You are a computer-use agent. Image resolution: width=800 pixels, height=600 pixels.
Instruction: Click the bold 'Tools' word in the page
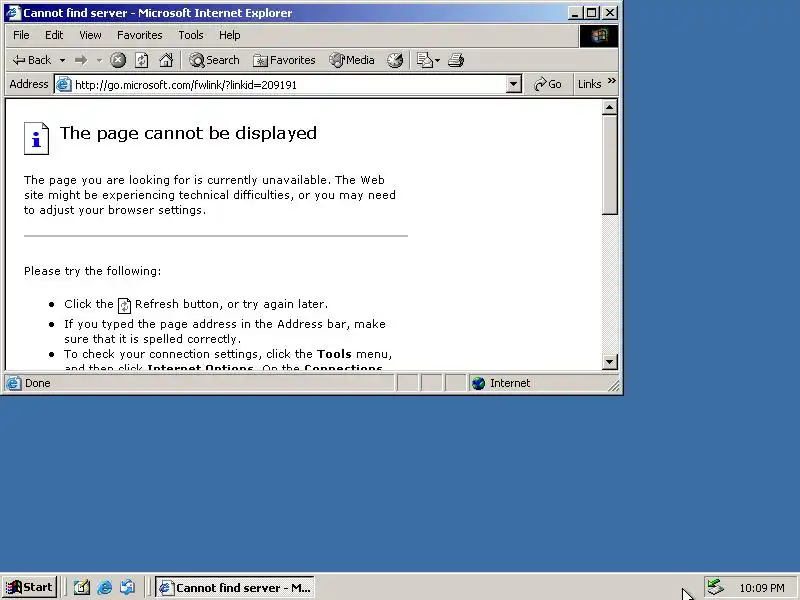pyautogui.click(x=334, y=354)
